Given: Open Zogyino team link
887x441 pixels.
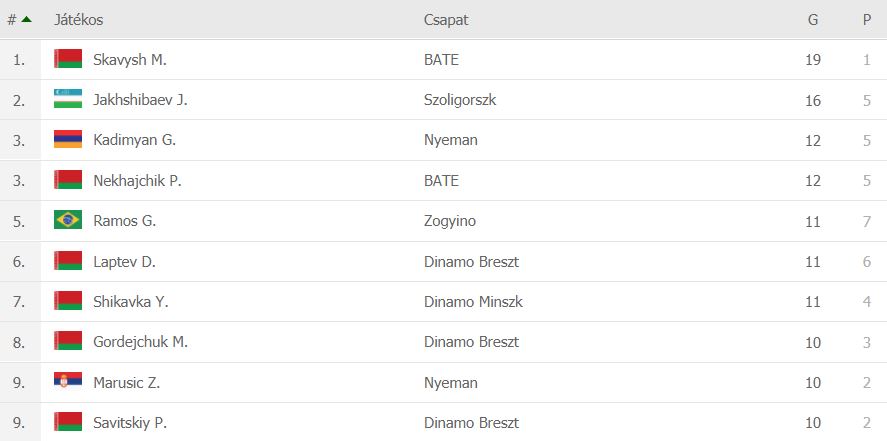Looking at the screenshot, I should tap(450, 221).
